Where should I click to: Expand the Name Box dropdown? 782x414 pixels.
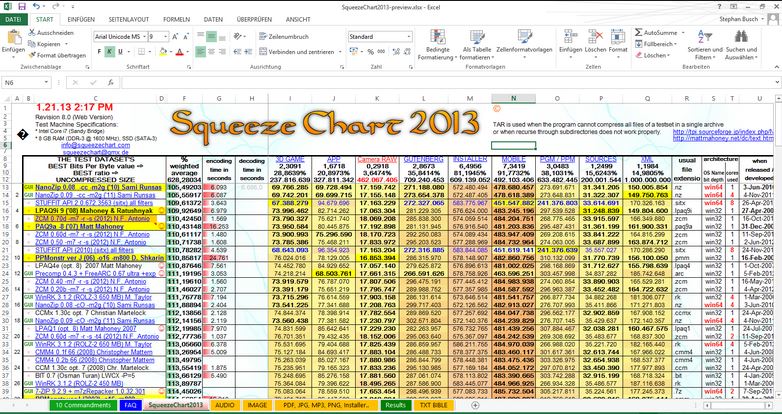(x=46, y=83)
